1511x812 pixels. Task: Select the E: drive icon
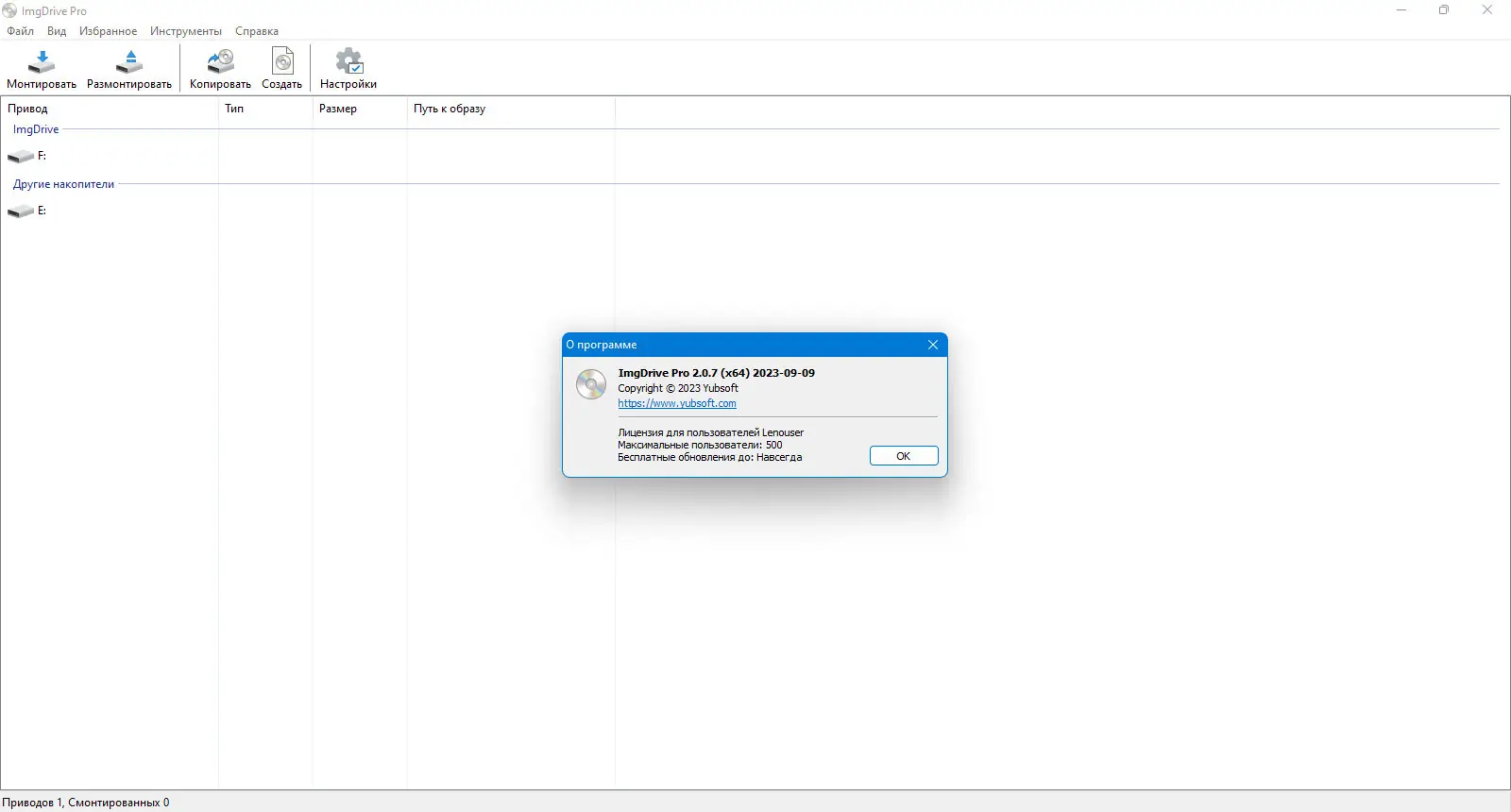(x=21, y=211)
